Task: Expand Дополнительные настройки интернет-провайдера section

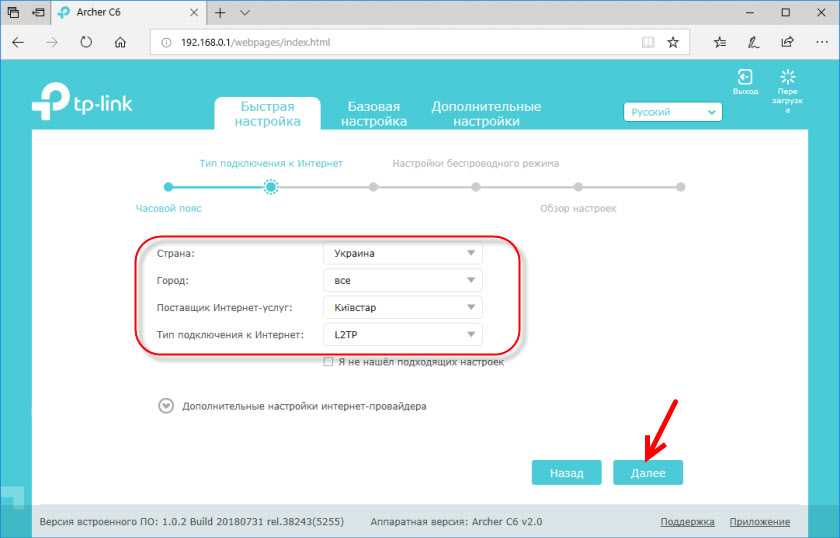Action: pyautogui.click(x=165, y=406)
